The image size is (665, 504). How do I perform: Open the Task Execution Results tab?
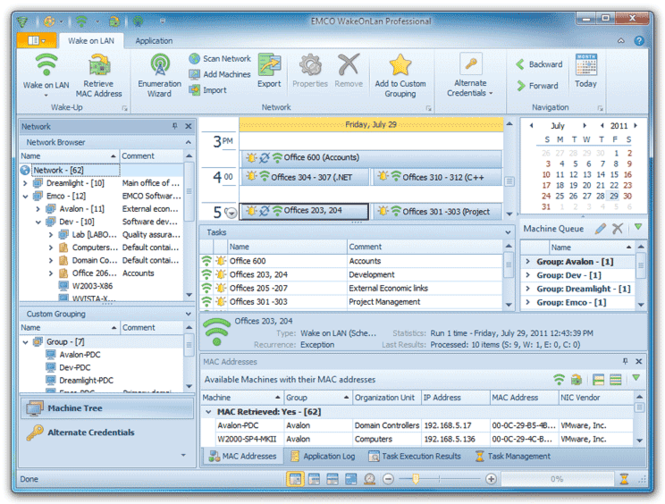click(x=415, y=456)
